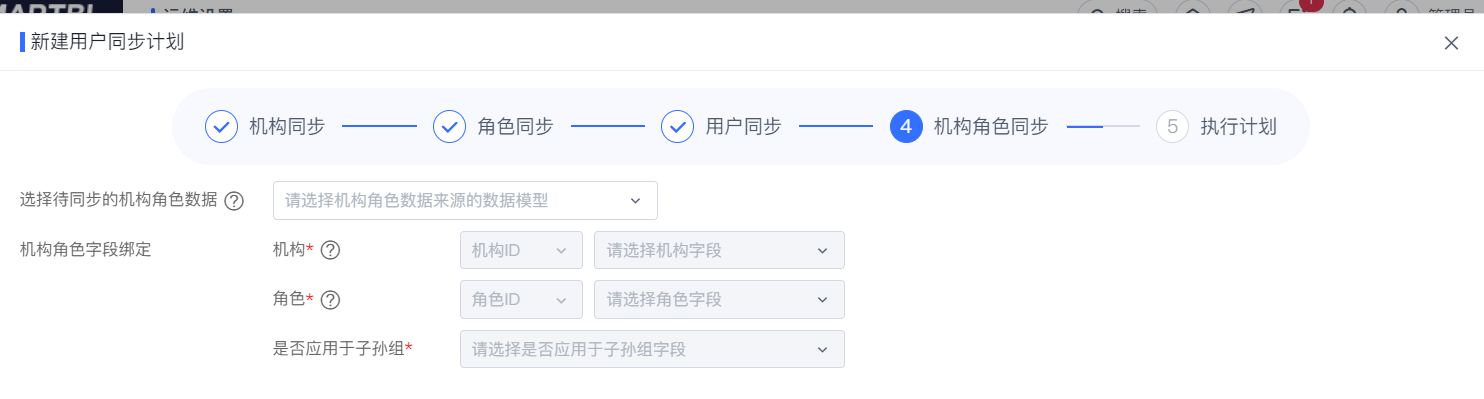Click help icon beside 角色 field label

click(x=330, y=300)
